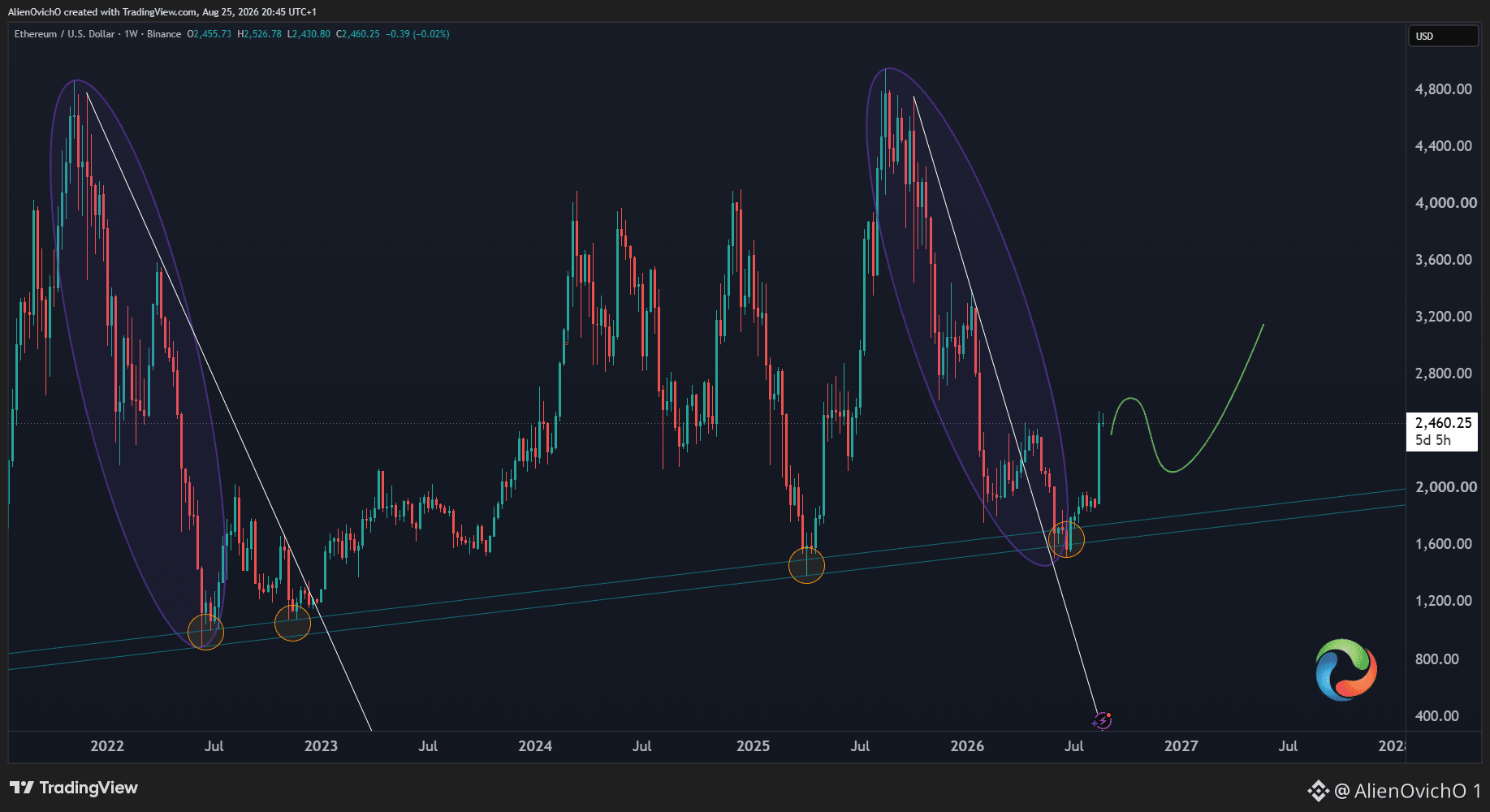
Task: Click the 2024 time axis label
Action: (x=535, y=746)
